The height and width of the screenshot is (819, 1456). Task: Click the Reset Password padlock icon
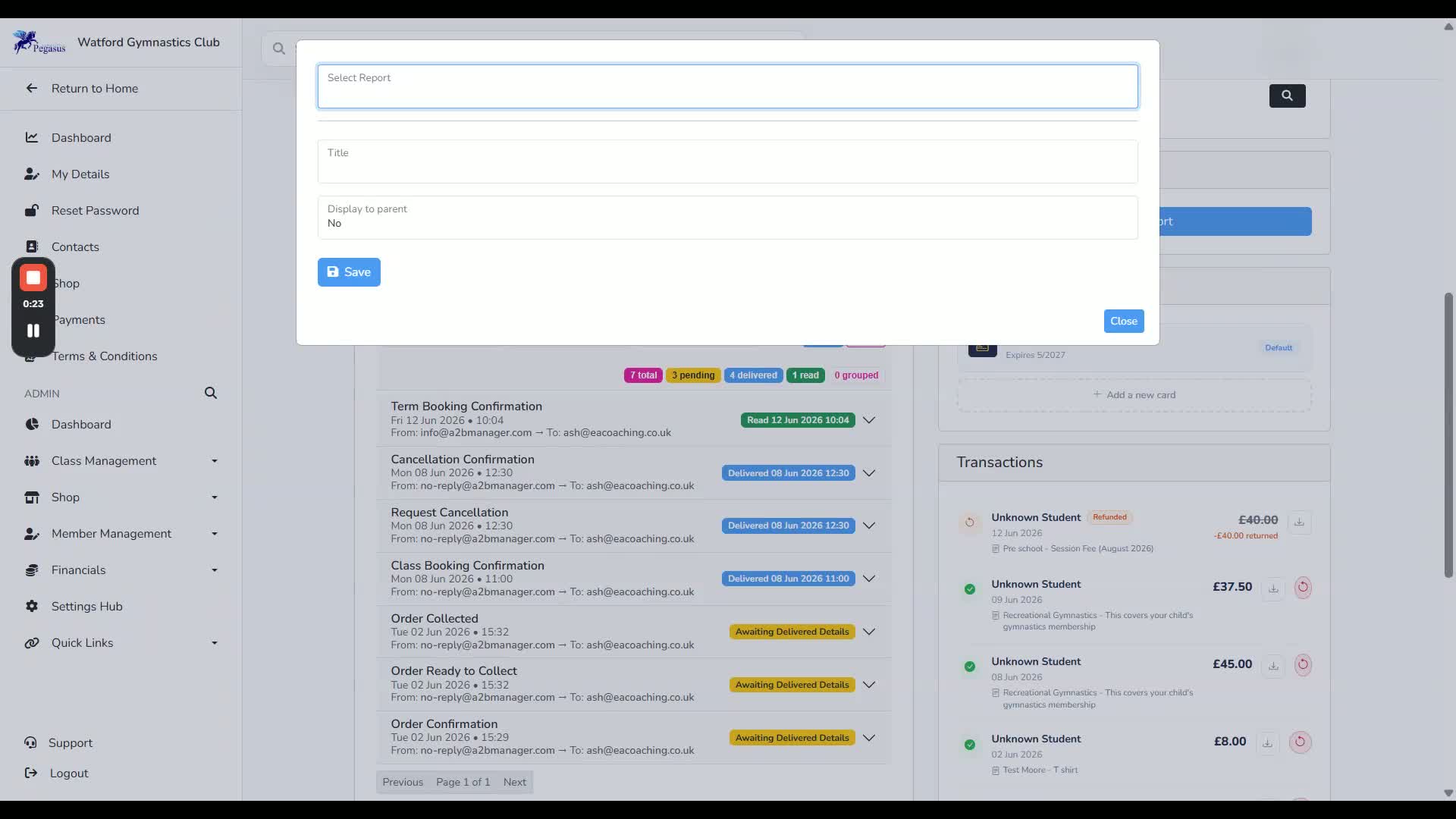[x=32, y=211]
